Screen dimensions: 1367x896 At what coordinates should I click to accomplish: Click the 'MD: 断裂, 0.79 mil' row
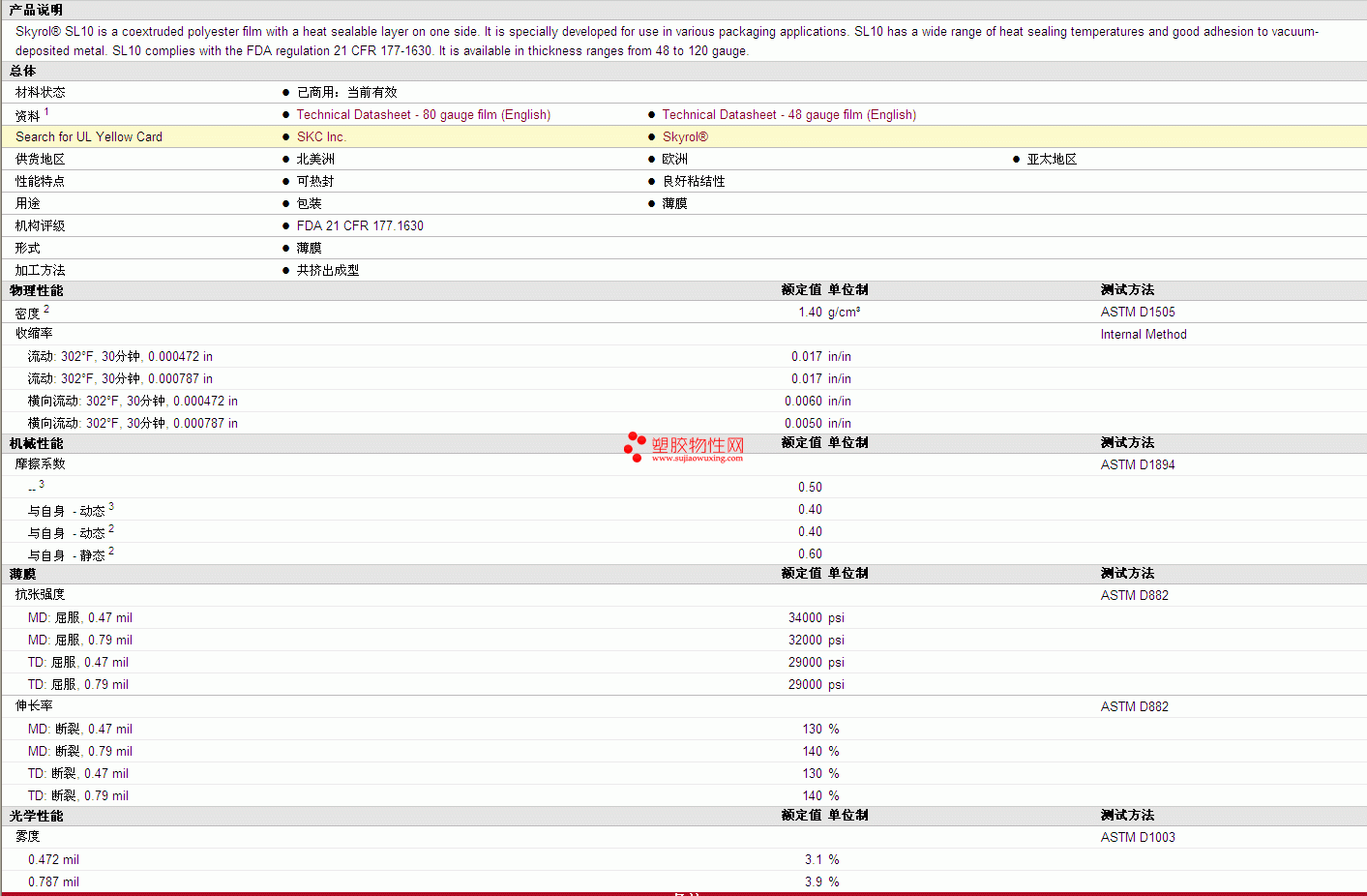(80, 751)
